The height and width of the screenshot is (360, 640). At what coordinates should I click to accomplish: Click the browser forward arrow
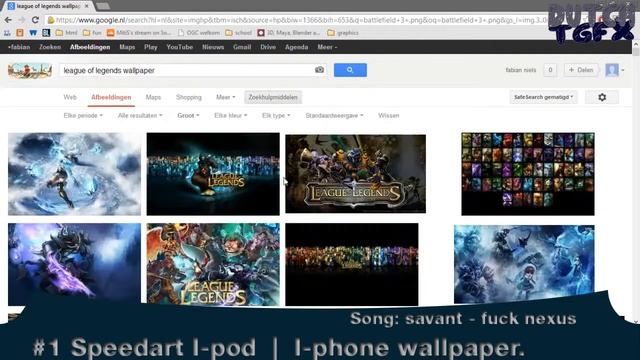(x=22, y=20)
